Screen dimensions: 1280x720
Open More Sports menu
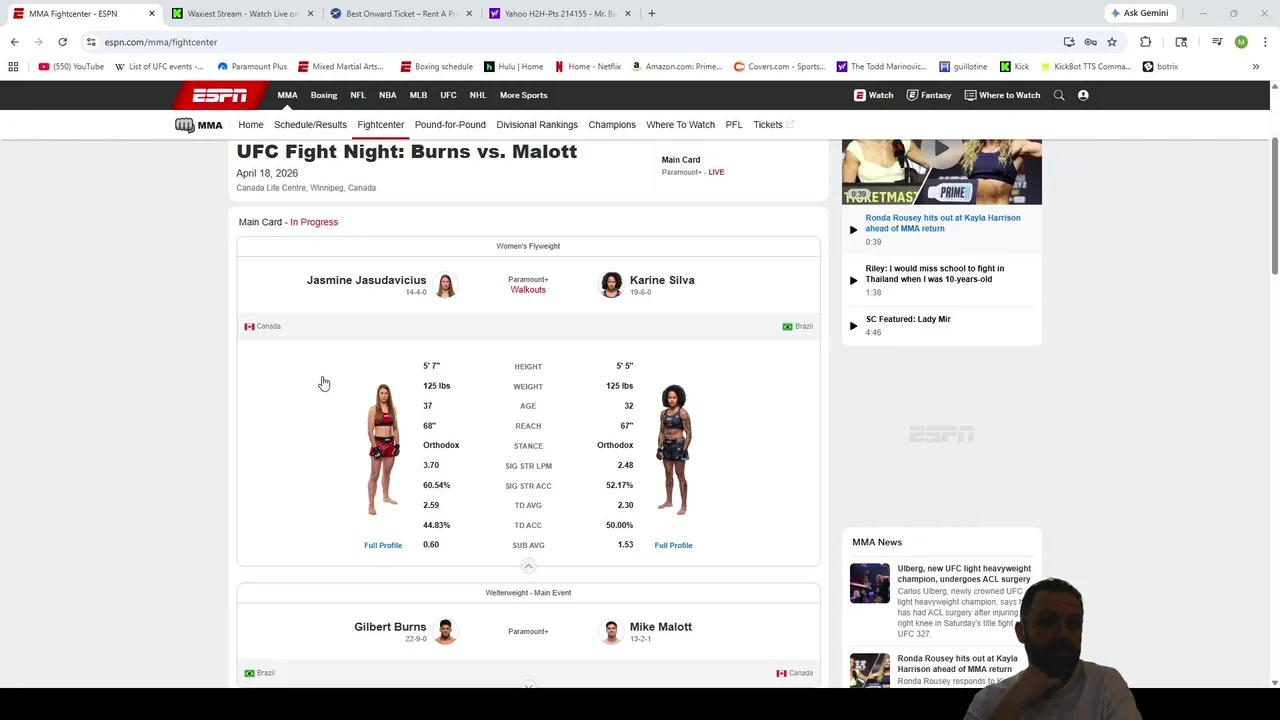tap(523, 95)
